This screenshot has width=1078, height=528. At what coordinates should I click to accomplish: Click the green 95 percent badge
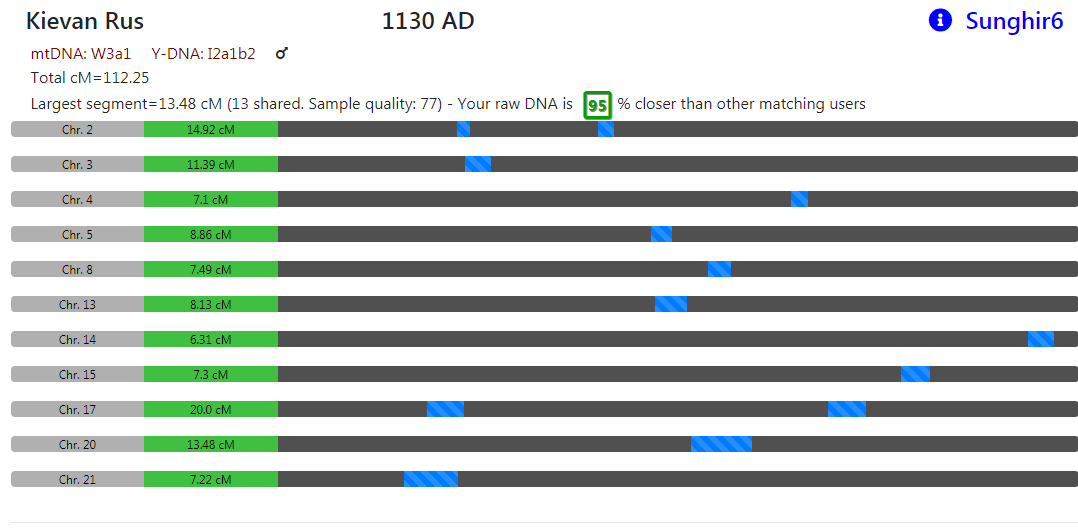[597, 105]
